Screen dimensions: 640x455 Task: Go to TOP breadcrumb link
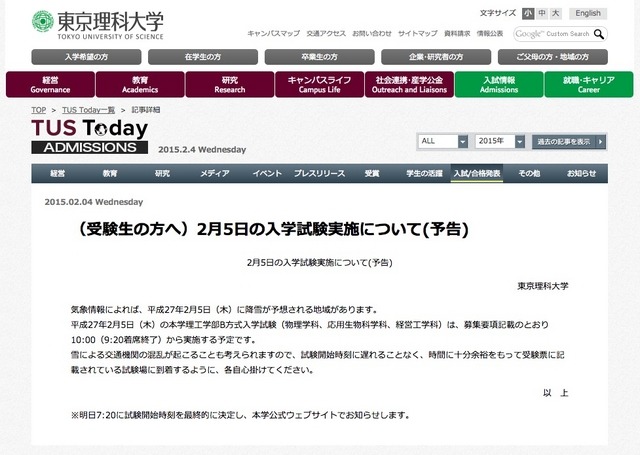[39, 109]
